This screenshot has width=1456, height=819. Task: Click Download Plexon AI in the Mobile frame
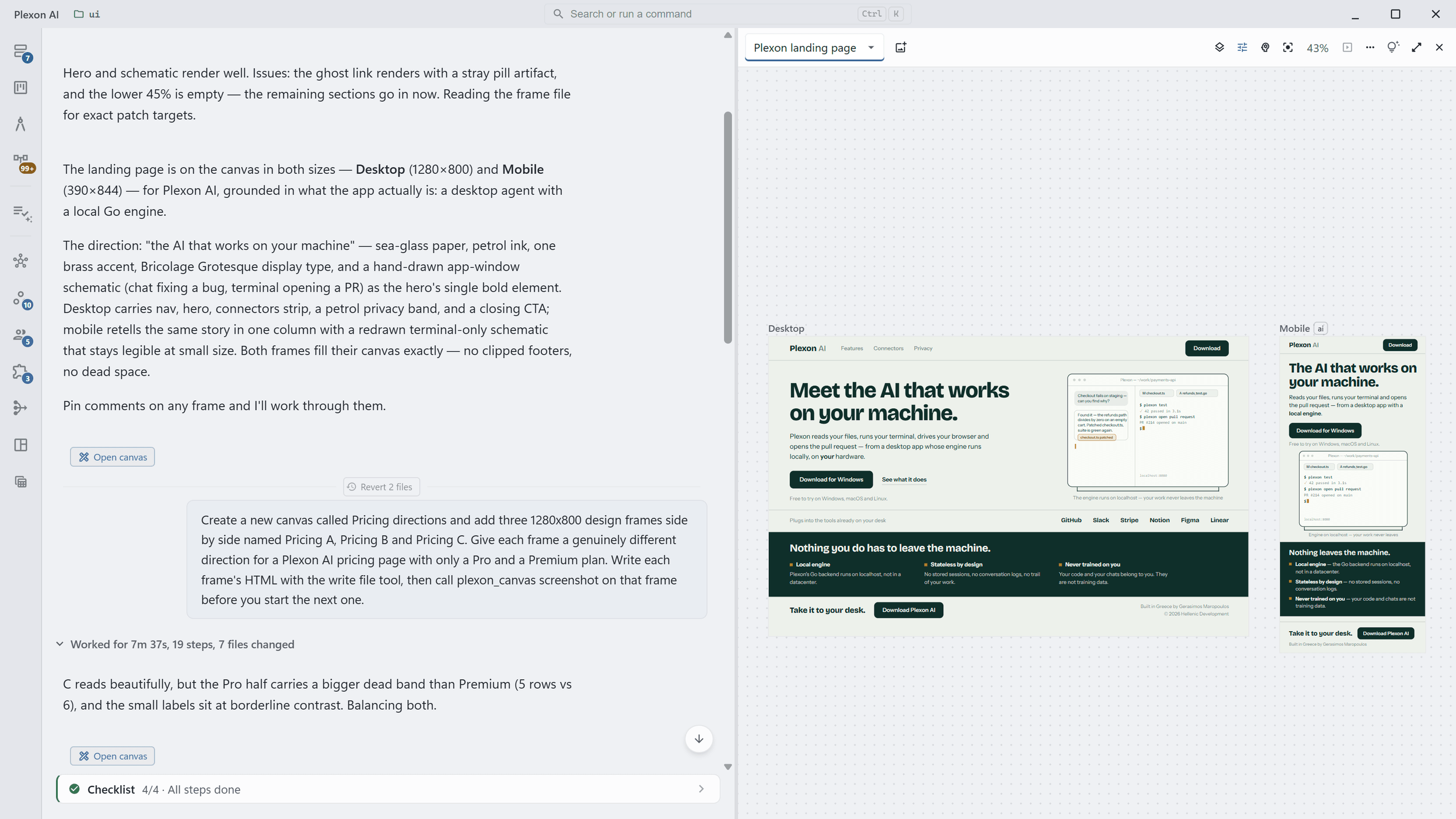pos(1385,633)
